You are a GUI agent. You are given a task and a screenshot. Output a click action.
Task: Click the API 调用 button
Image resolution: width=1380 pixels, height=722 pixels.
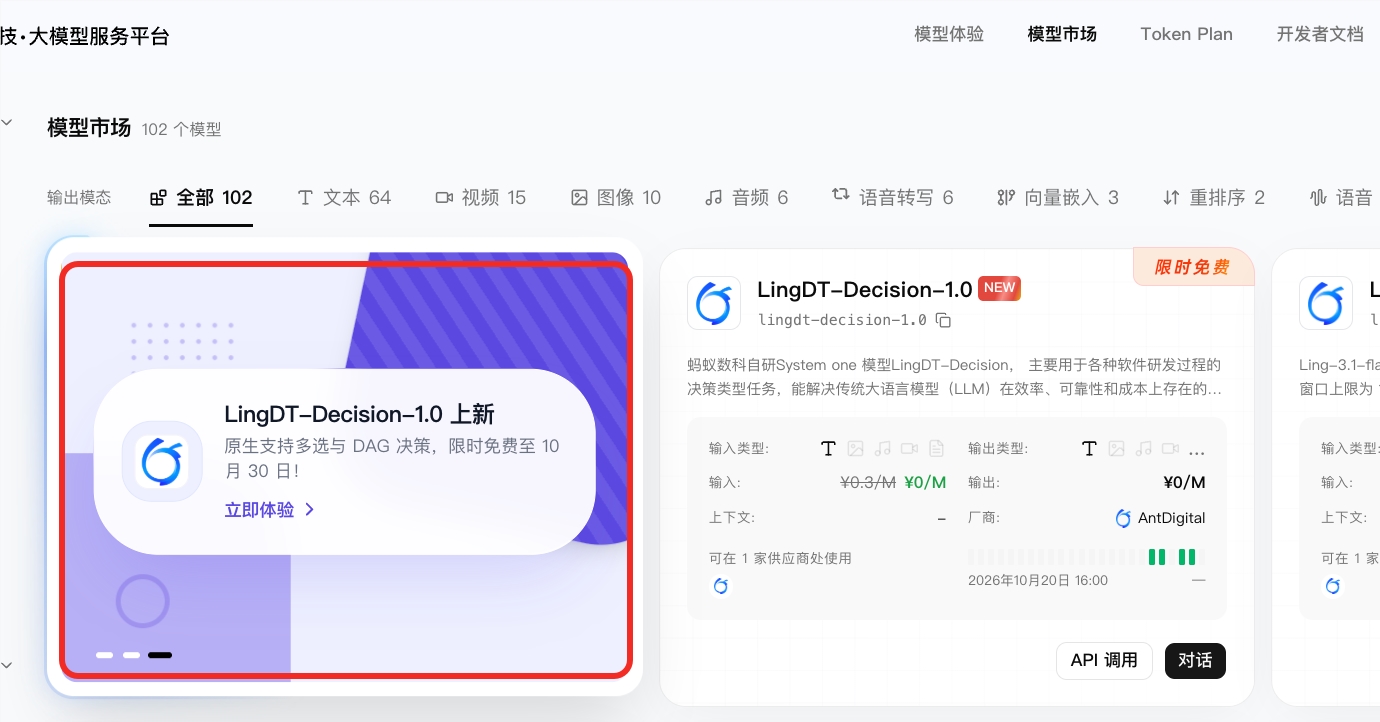1104,661
